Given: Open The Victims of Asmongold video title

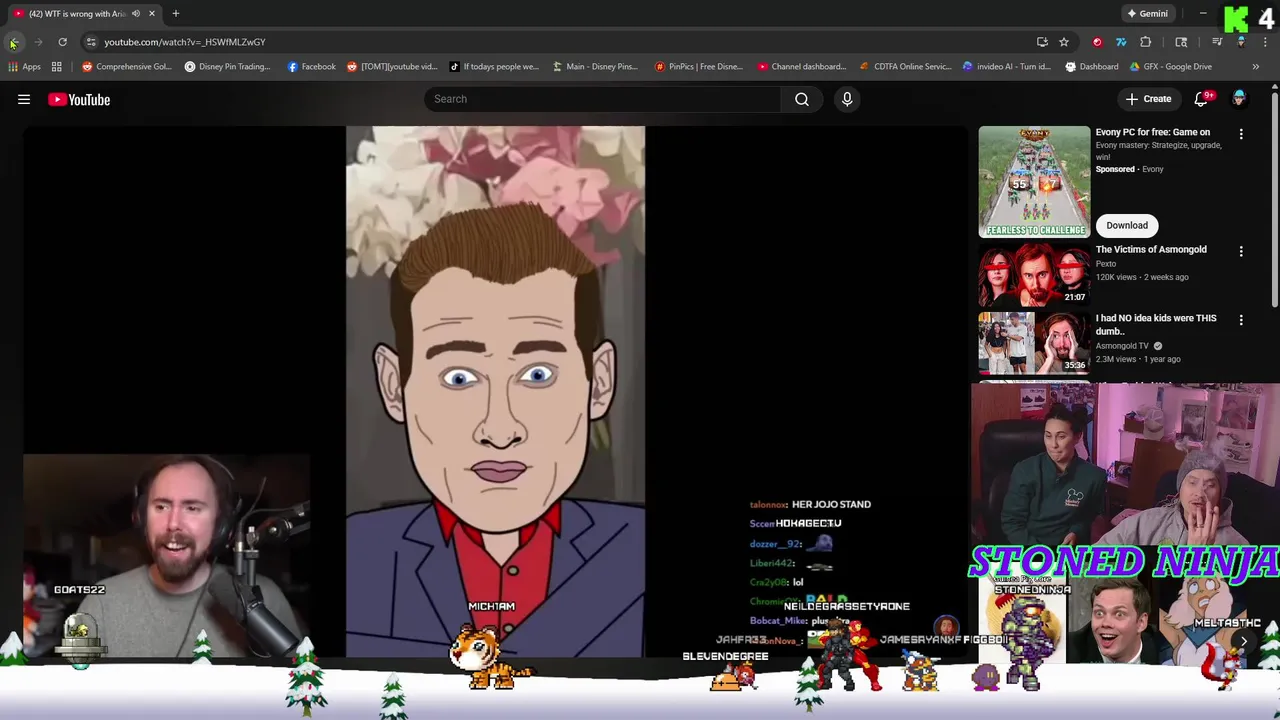Looking at the screenshot, I should (x=1151, y=250).
